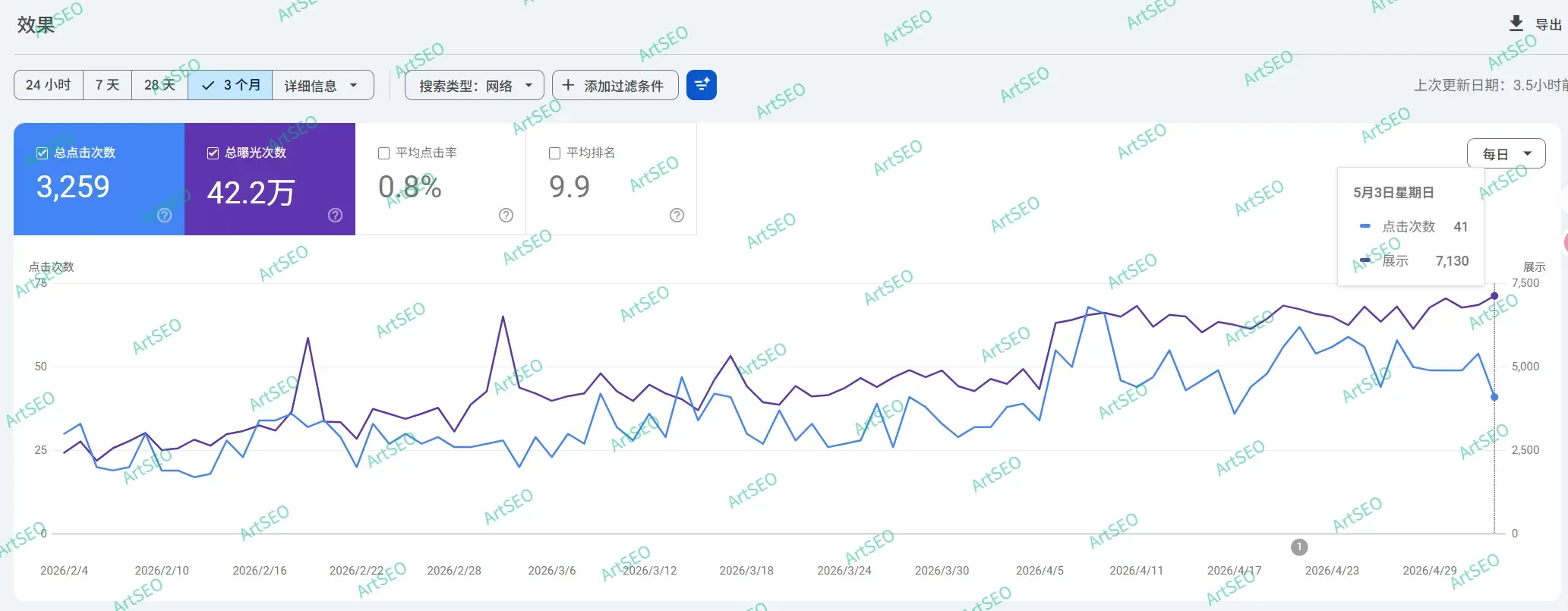Open help icon on 平均排名 card
The width and height of the screenshot is (1568, 611).
pyautogui.click(x=677, y=216)
